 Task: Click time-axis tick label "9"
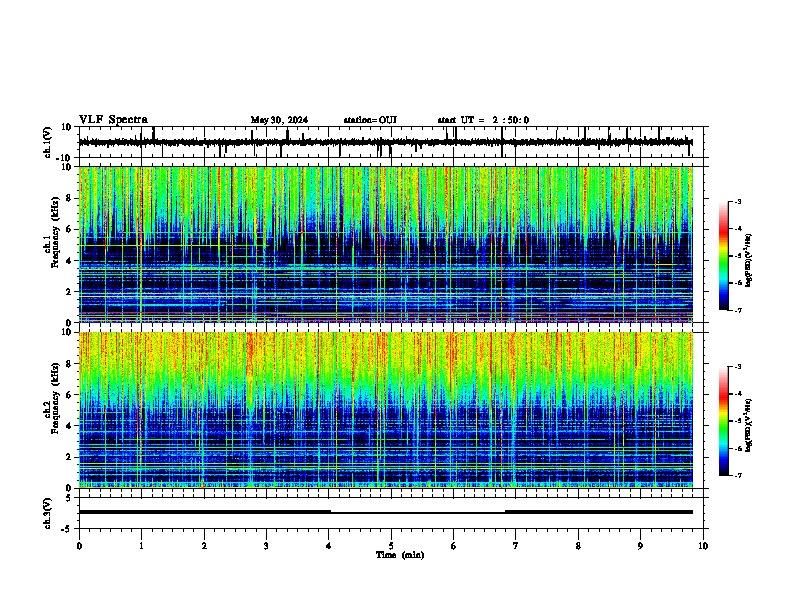coord(640,546)
